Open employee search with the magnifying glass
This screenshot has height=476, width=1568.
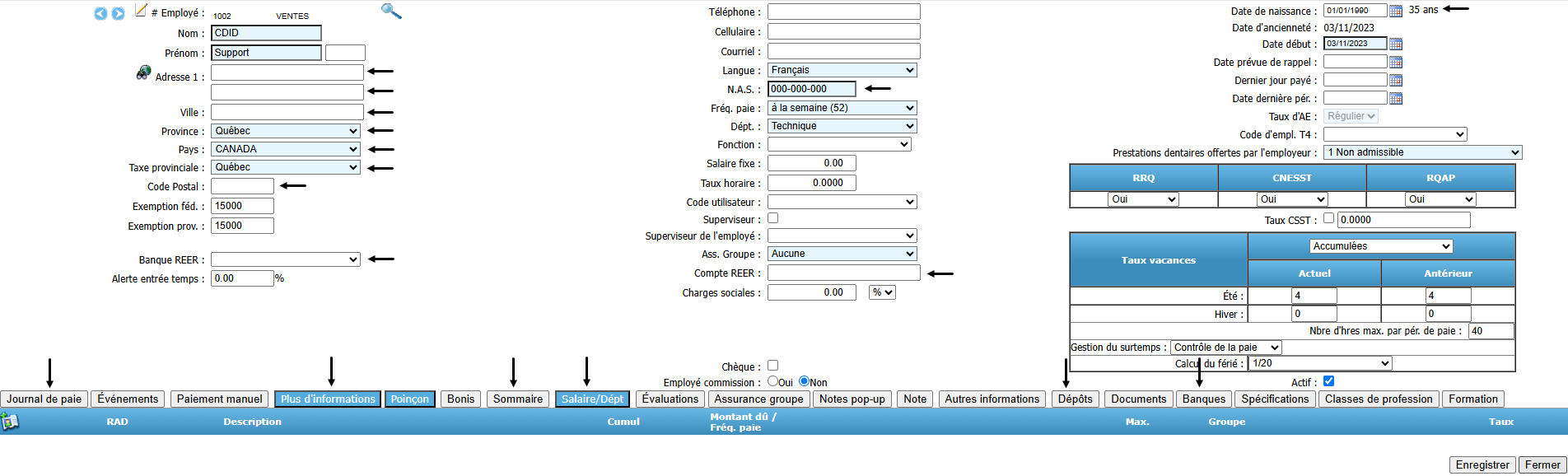click(x=391, y=11)
